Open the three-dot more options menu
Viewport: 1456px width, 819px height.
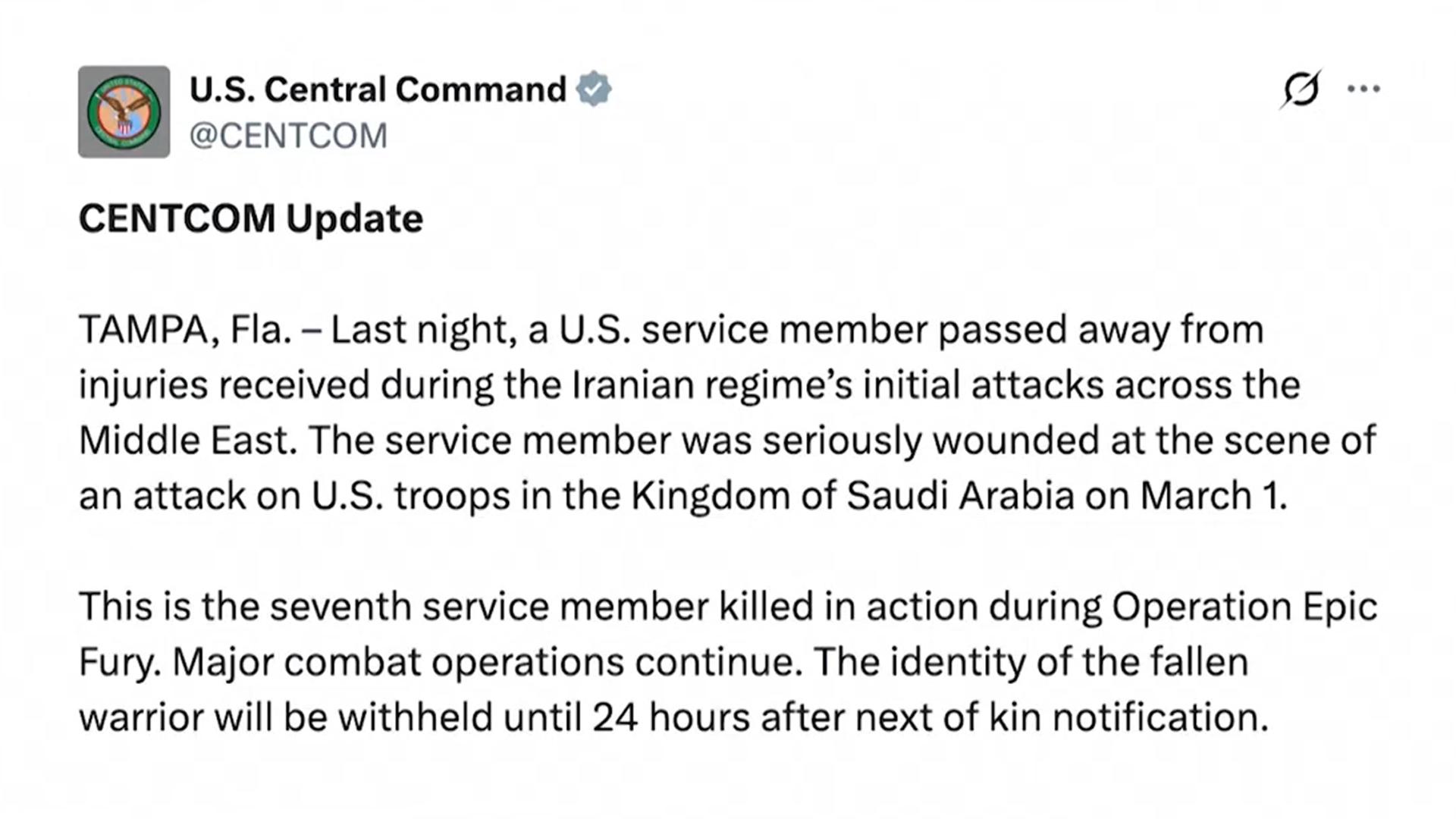click(x=1363, y=89)
